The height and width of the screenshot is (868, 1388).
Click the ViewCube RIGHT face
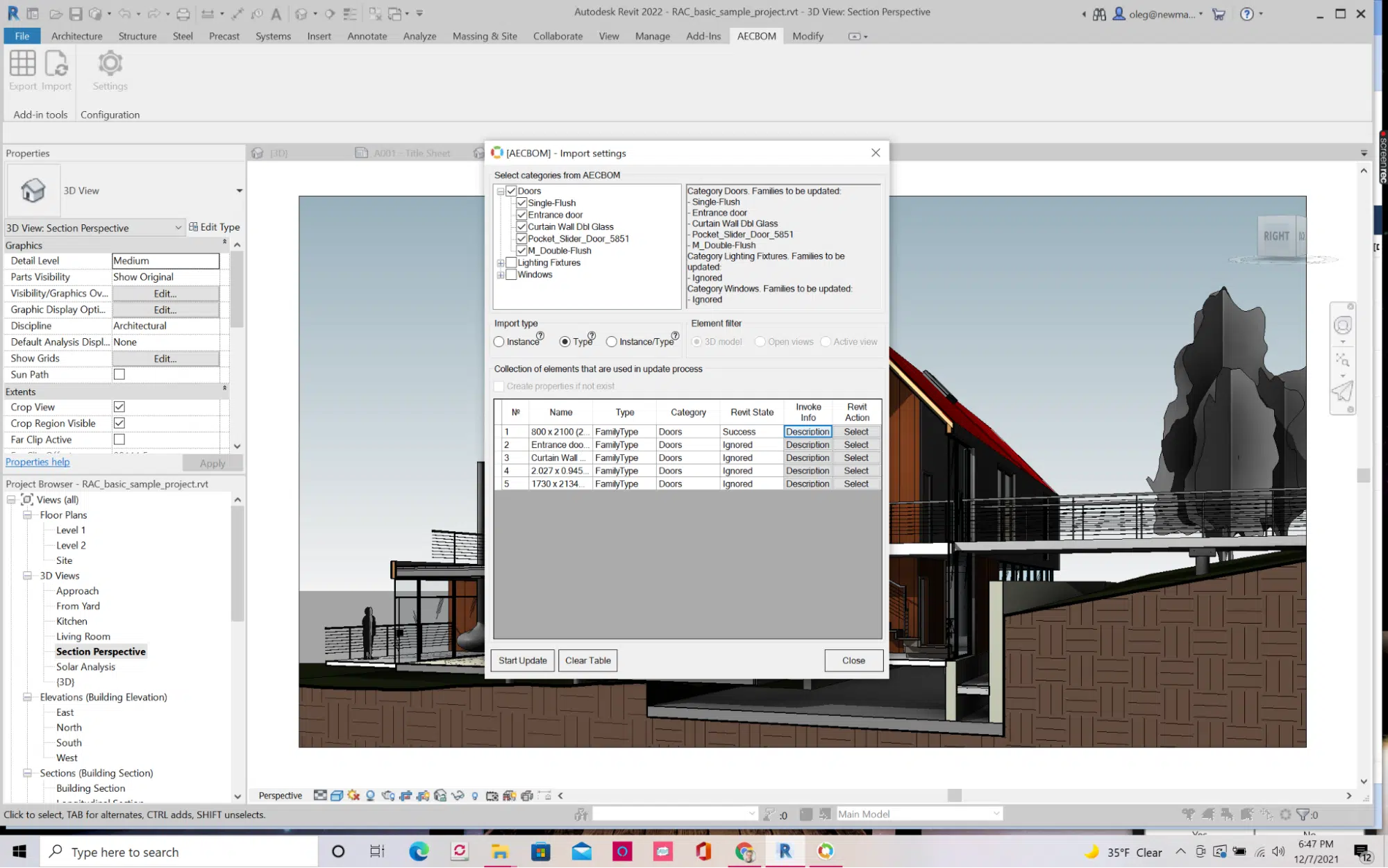[1276, 237]
